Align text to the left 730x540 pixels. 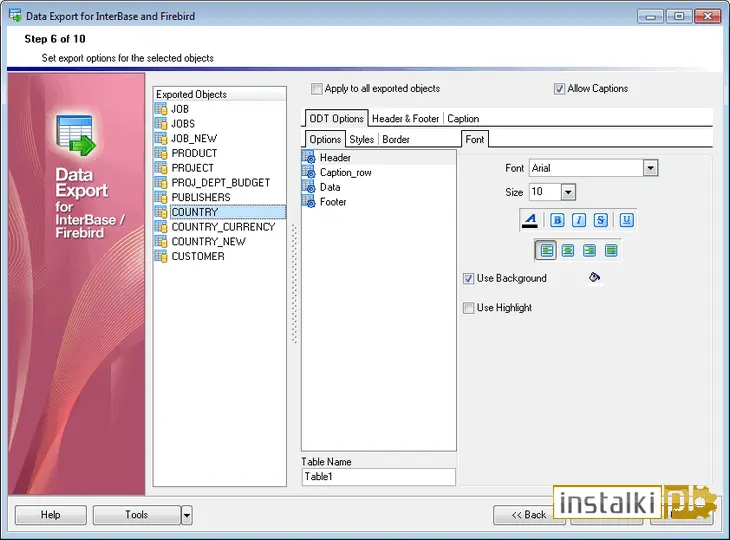(546, 250)
